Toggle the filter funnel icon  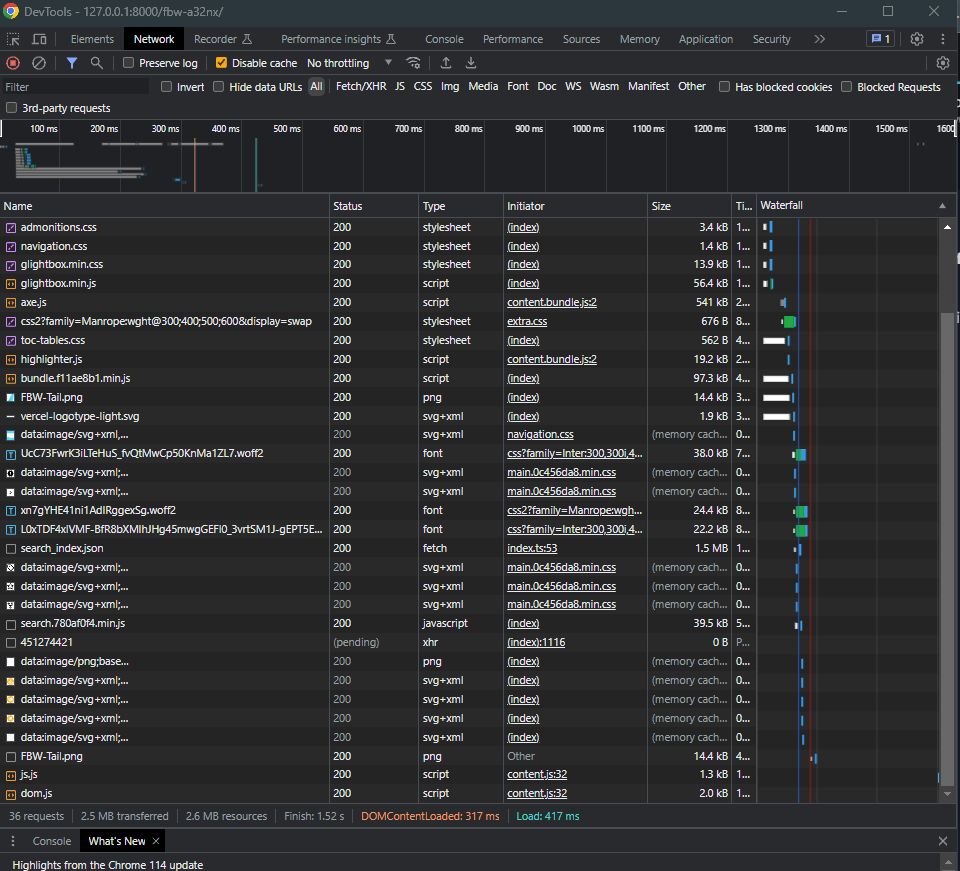[72, 63]
